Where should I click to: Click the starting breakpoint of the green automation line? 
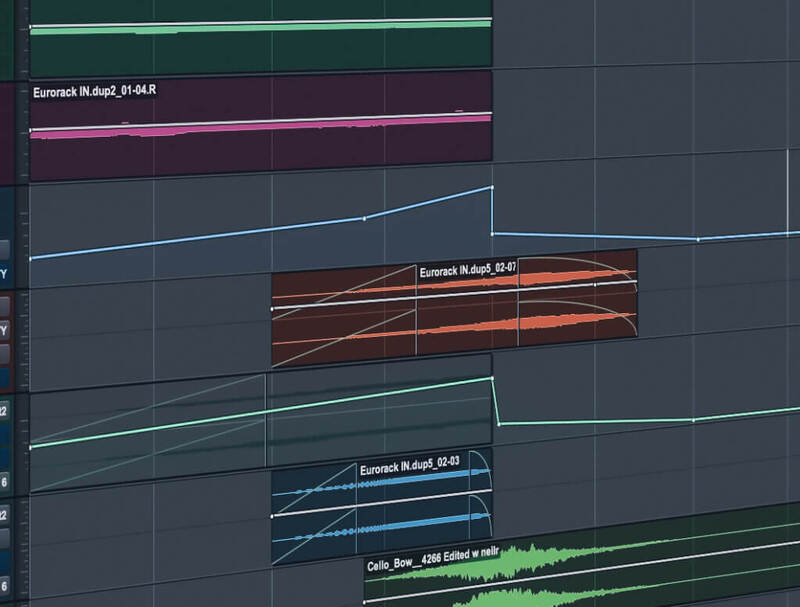click(x=31, y=448)
